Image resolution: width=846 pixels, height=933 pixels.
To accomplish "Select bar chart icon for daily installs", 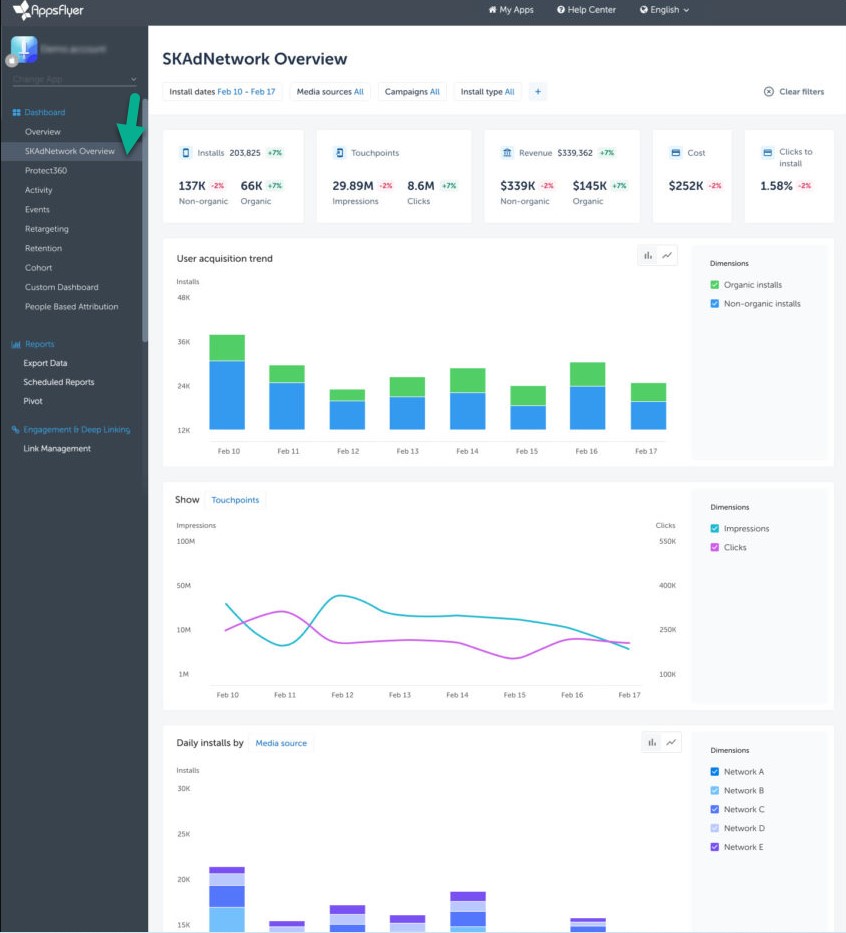I will tap(651, 742).
